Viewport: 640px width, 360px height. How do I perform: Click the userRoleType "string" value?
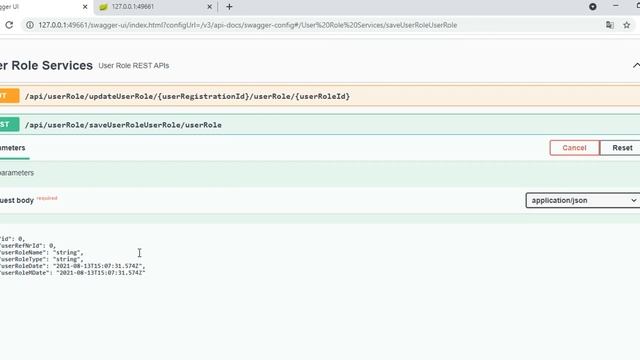[67, 259]
